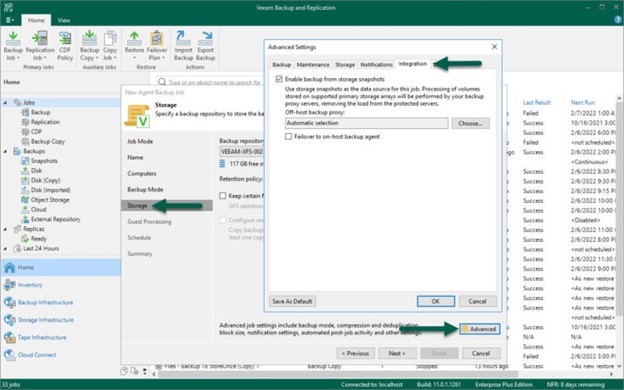Click the Advanced button in wizard
Viewport: 624px width, 390px height.
[x=480, y=329]
